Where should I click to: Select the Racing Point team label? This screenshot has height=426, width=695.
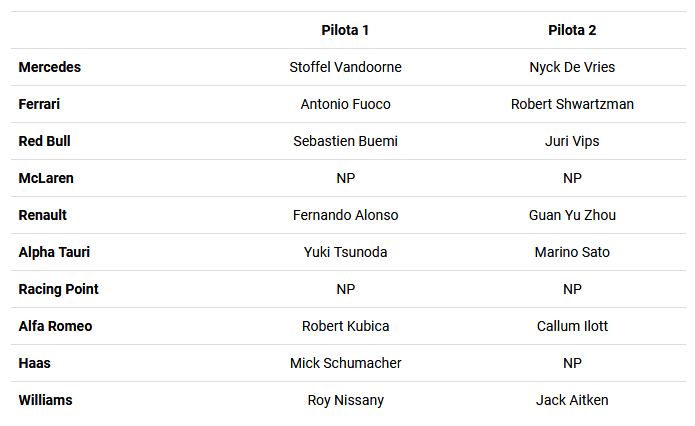point(59,289)
